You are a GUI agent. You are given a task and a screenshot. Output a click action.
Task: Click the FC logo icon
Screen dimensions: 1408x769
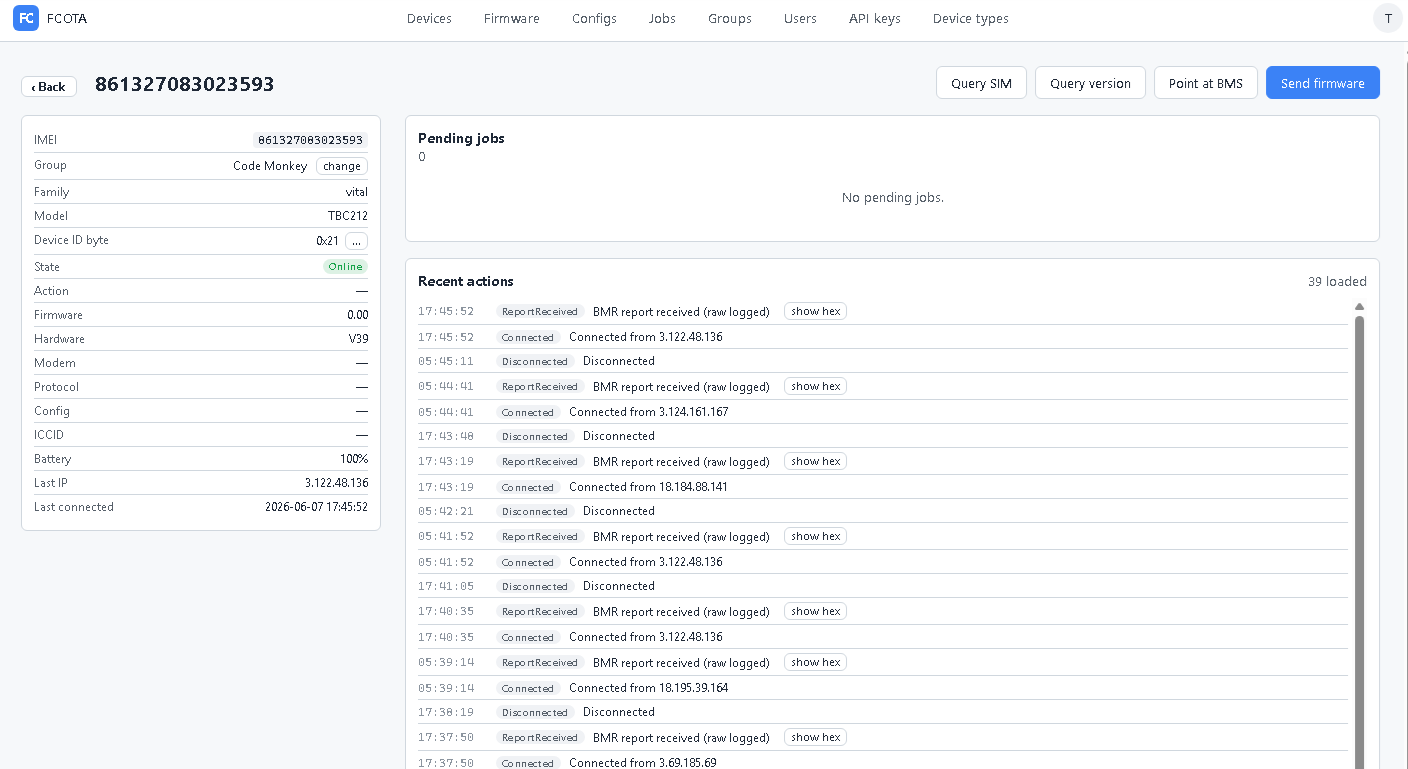coord(26,18)
